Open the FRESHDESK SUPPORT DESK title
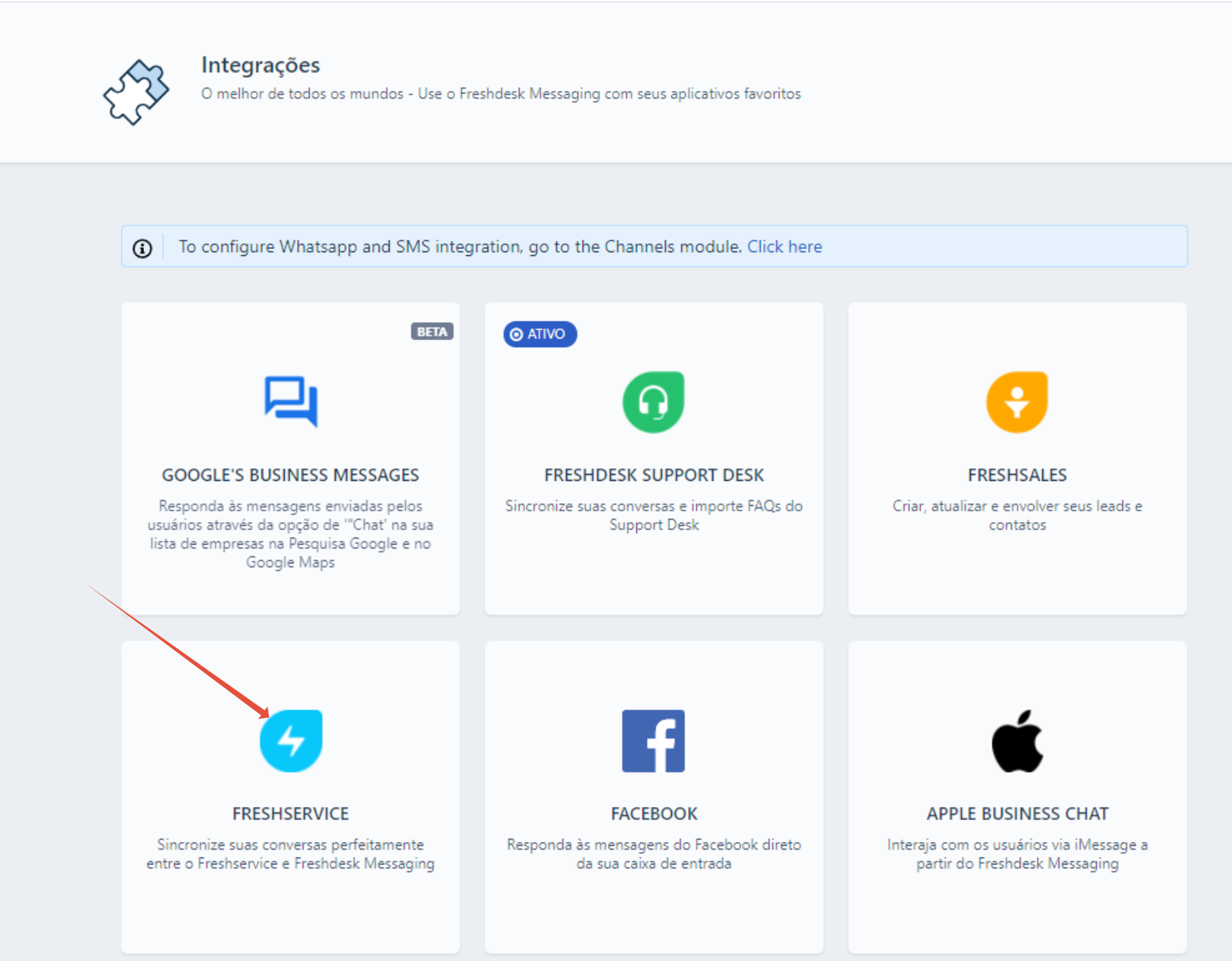This screenshot has height=961, width=1232. click(654, 475)
